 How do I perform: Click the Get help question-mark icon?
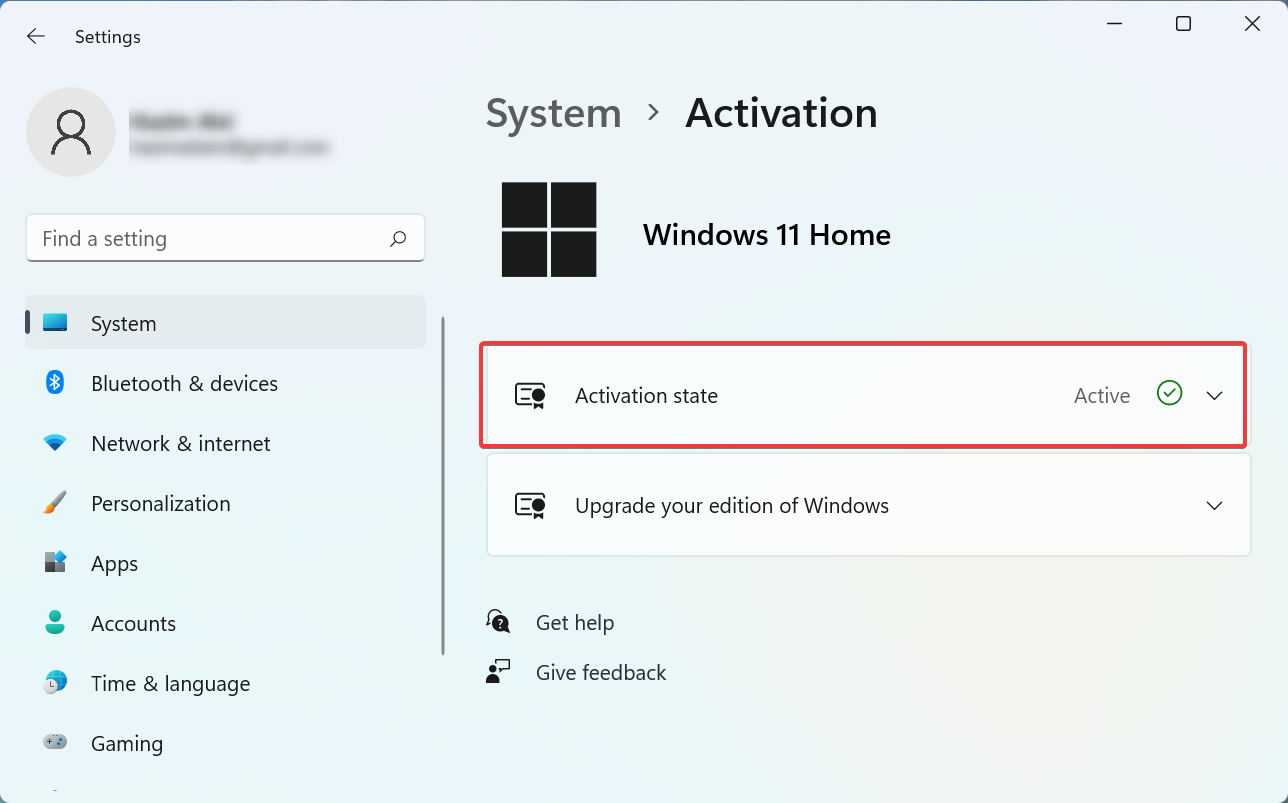pyautogui.click(x=497, y=621)
